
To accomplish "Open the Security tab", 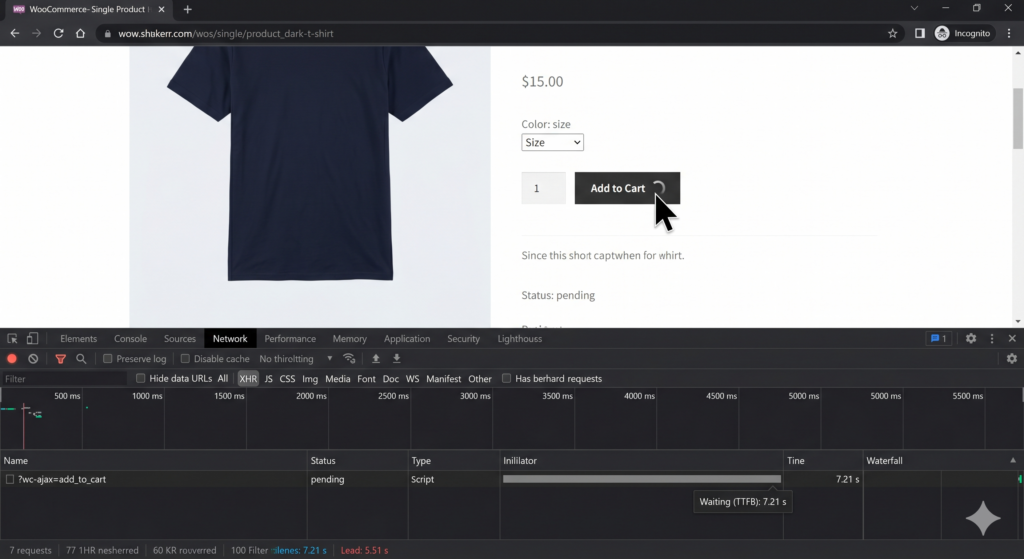I will [x=464, y=338].
